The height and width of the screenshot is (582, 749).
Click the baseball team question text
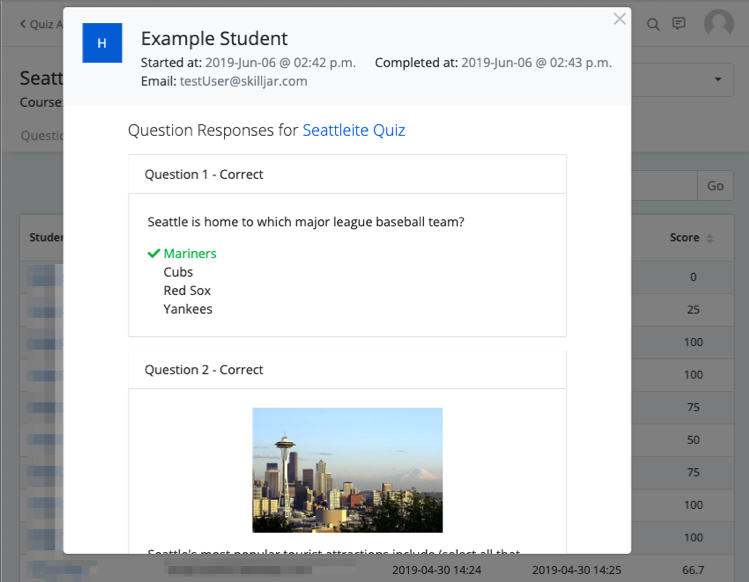click(x=306, y=222)
